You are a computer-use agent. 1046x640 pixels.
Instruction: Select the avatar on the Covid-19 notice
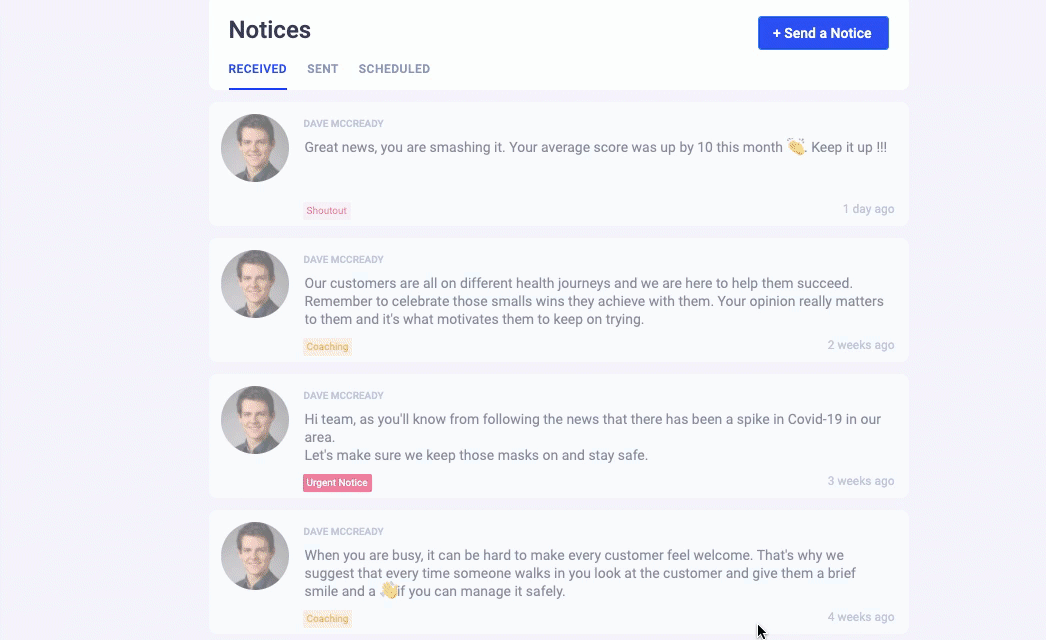tap(255, 420)
